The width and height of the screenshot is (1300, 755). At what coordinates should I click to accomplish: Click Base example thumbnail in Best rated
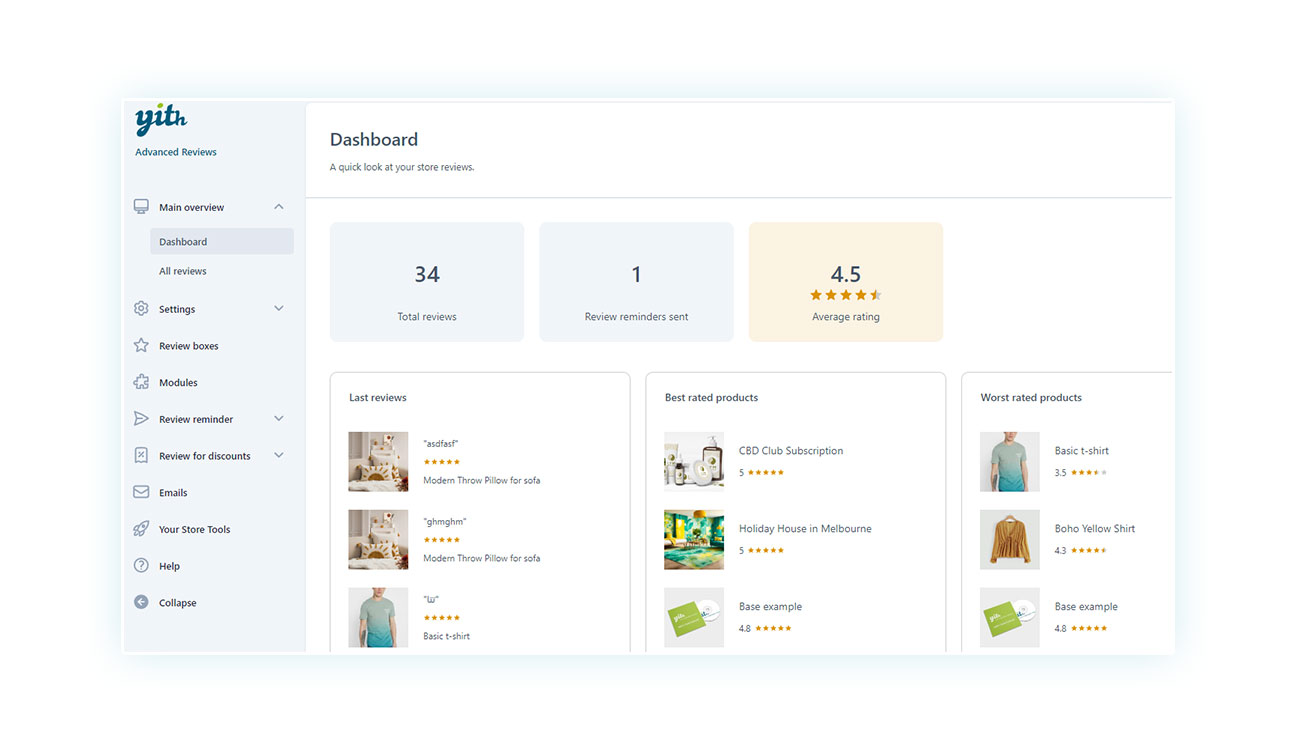(x=694, y=617)
